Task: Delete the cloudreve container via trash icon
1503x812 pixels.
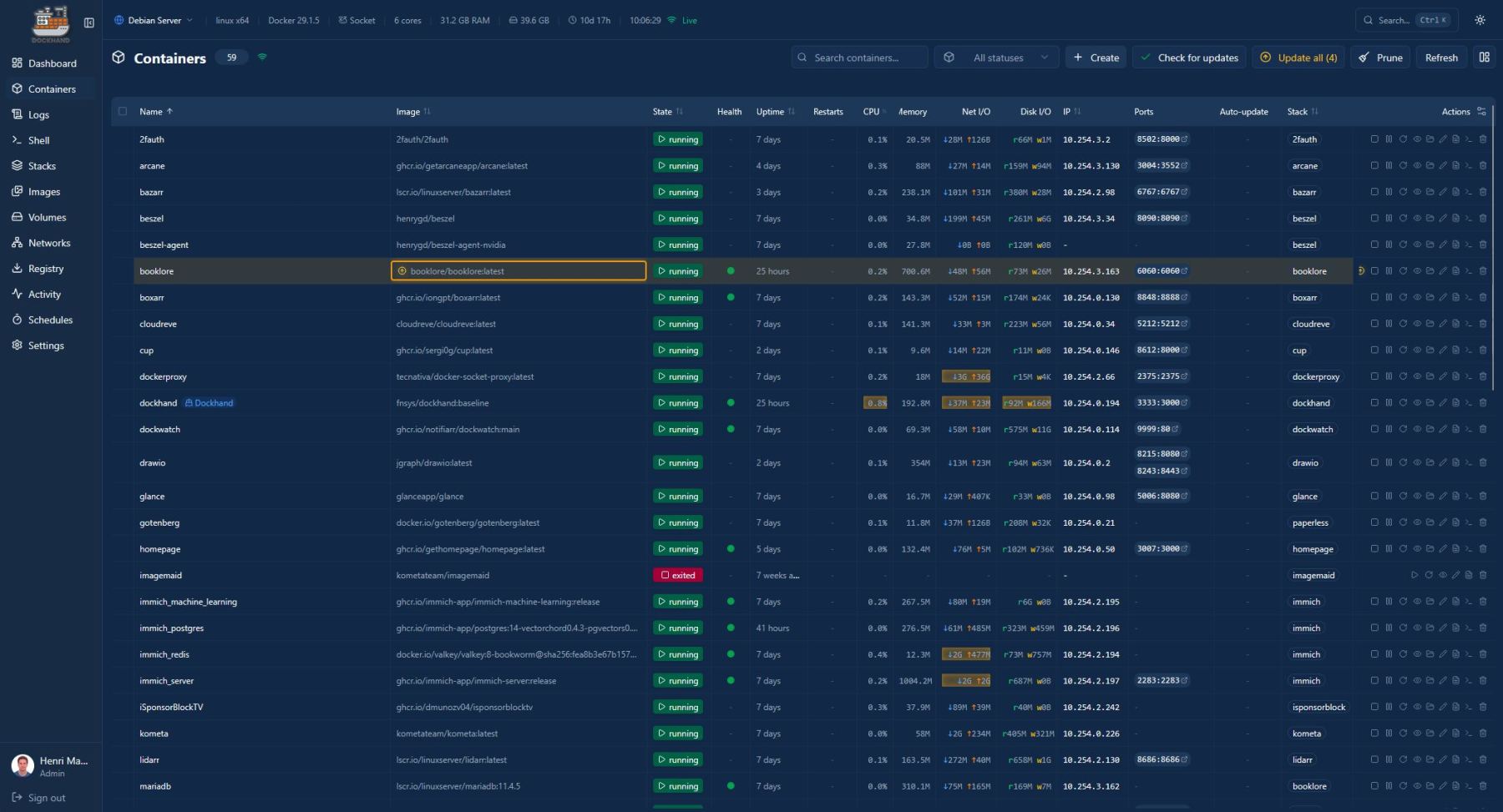Action: coord(1483,324)
